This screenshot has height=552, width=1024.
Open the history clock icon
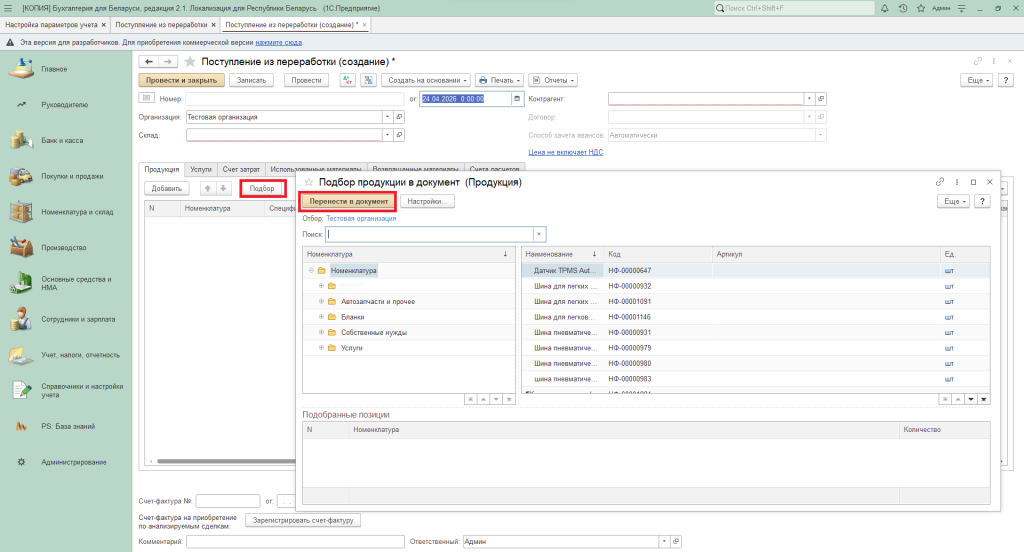click(903, 8)
